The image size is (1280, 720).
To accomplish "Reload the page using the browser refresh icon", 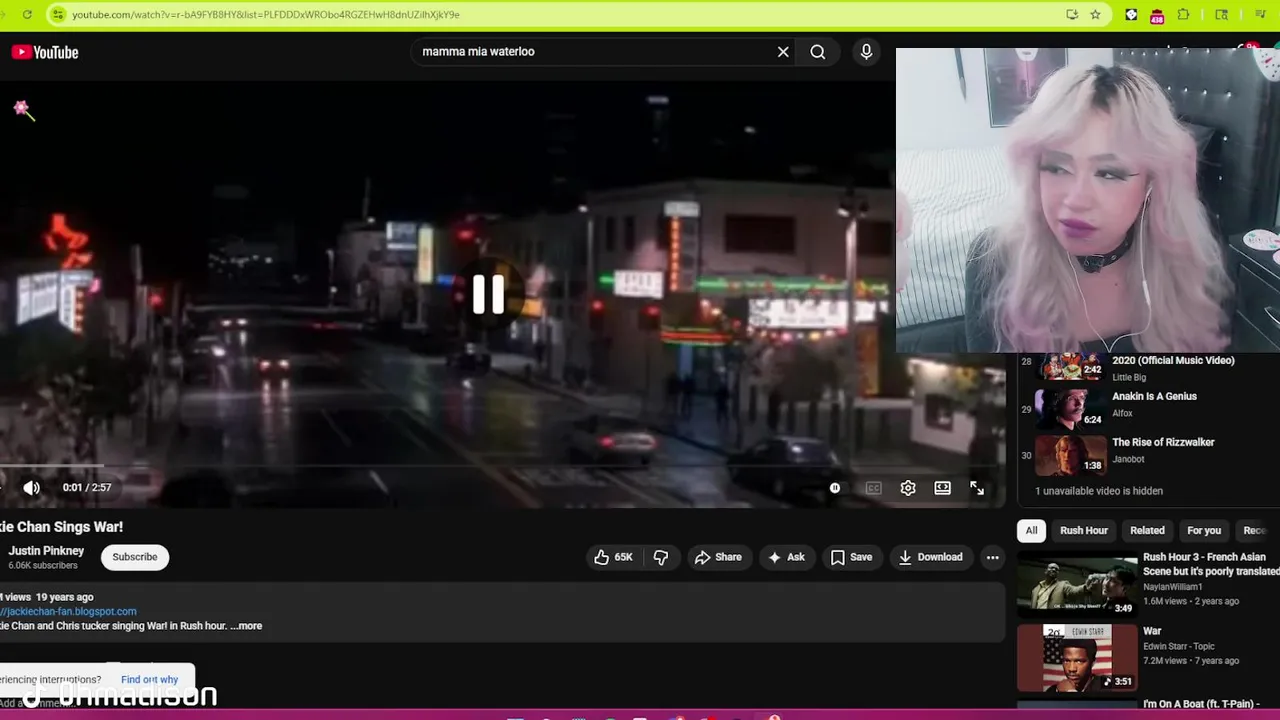I will coord(27,14).
